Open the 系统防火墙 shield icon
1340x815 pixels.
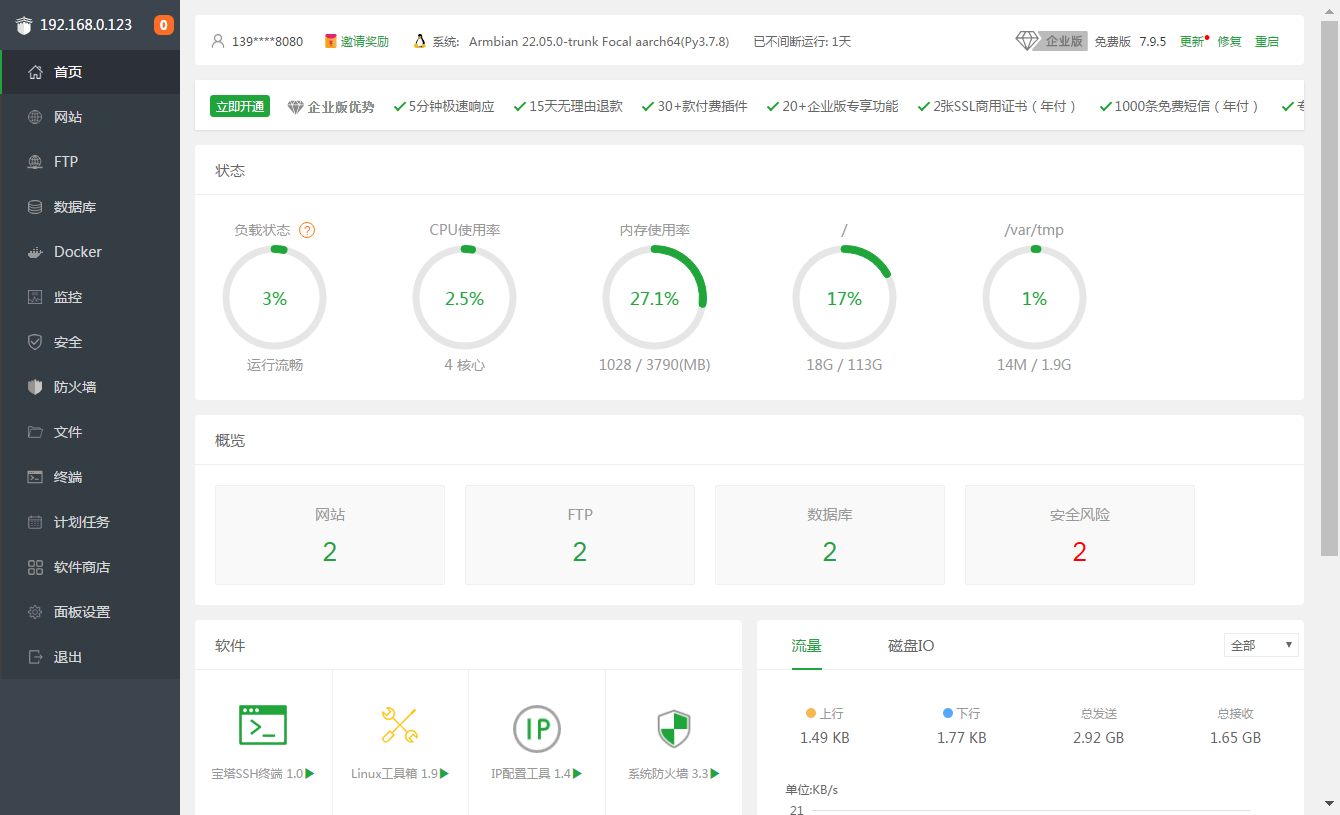pyautogui.click(x=673, y=729)
